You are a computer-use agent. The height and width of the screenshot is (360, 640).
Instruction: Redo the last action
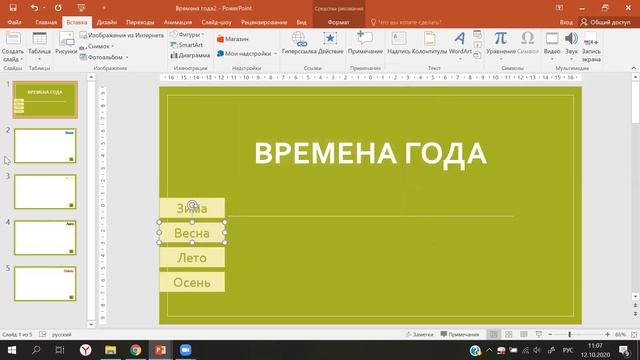pyautogui.click(x=58, y=8)
